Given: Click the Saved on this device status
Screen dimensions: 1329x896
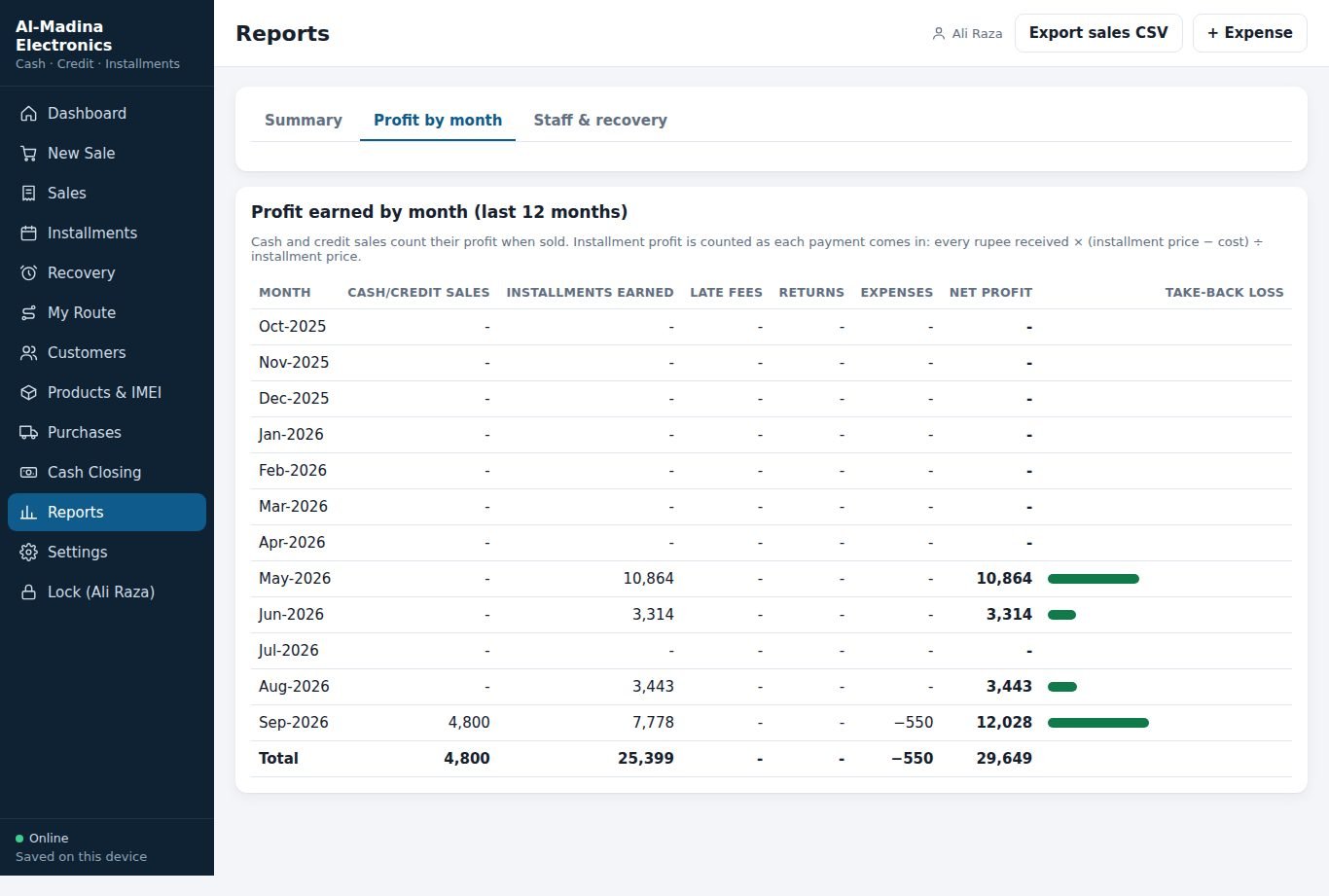Looking at the screenshot, I should pos(81,857).
